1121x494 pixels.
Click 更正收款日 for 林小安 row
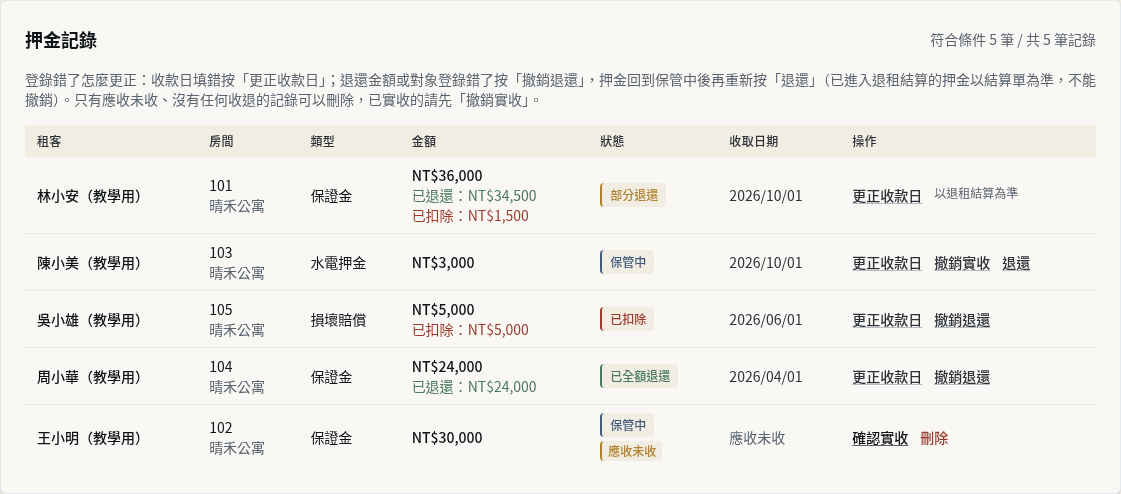[887, 196]
